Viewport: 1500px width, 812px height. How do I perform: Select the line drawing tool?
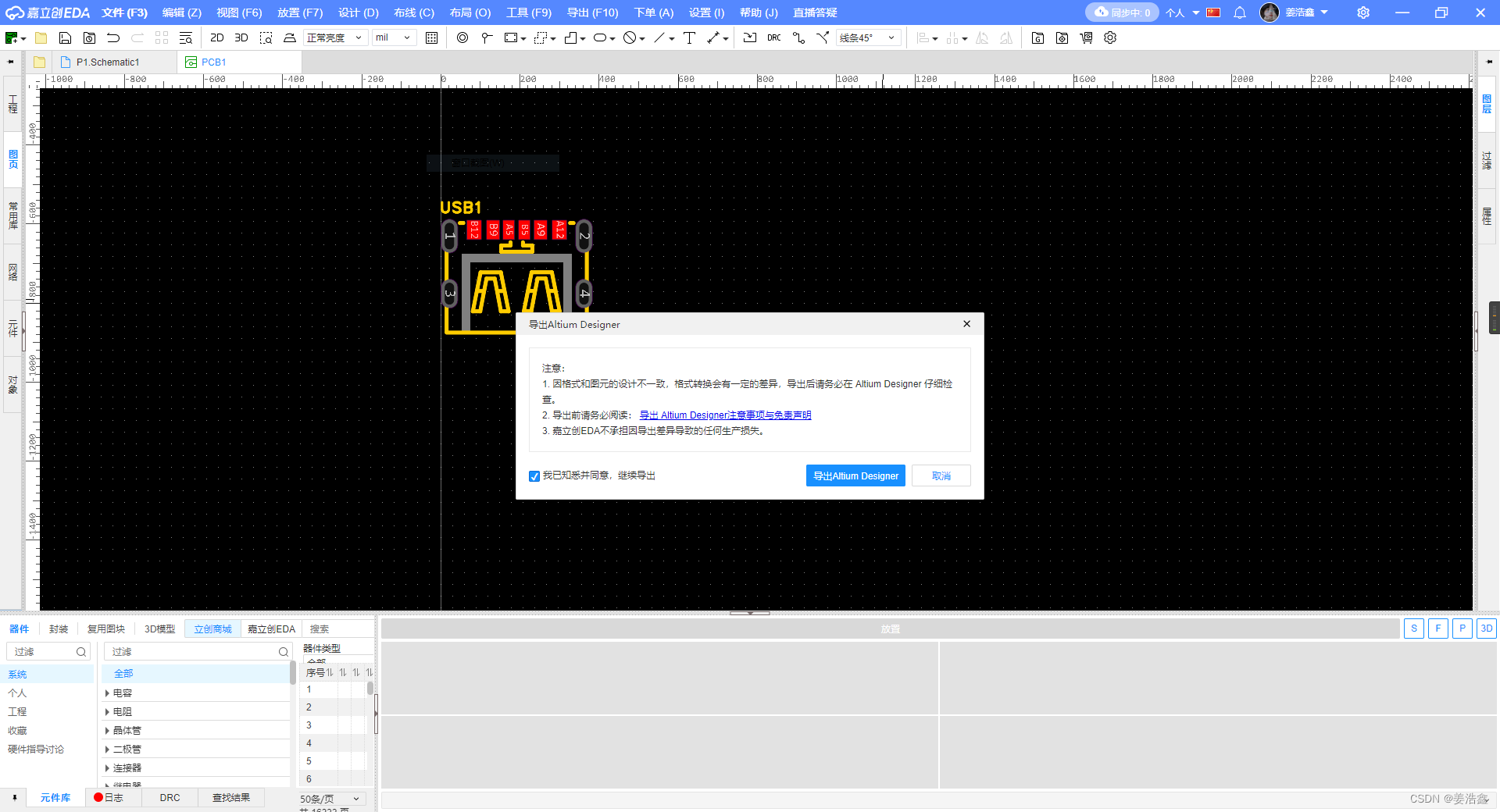coord(659,37)
